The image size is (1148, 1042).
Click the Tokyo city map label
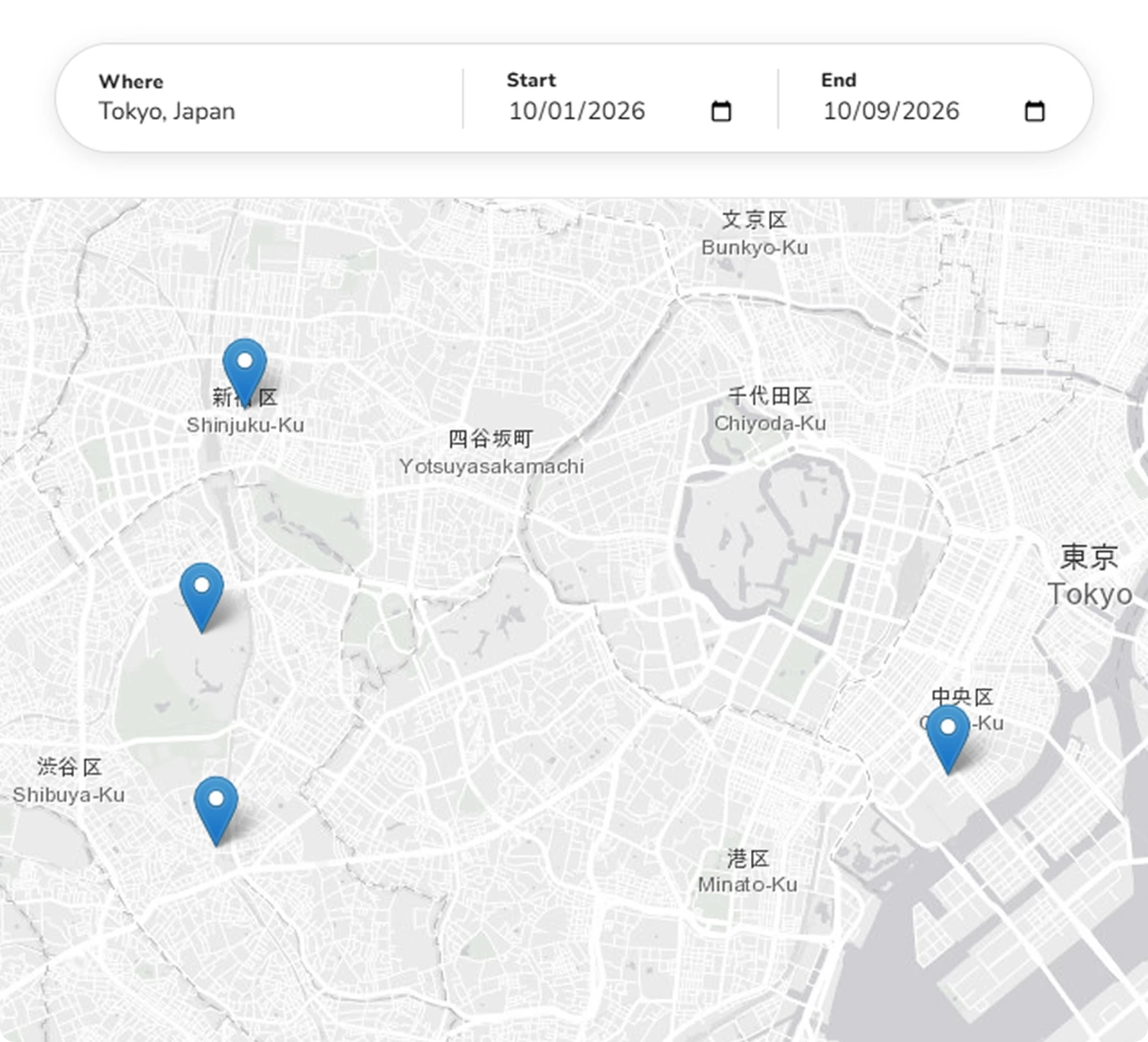(1090, 576)
